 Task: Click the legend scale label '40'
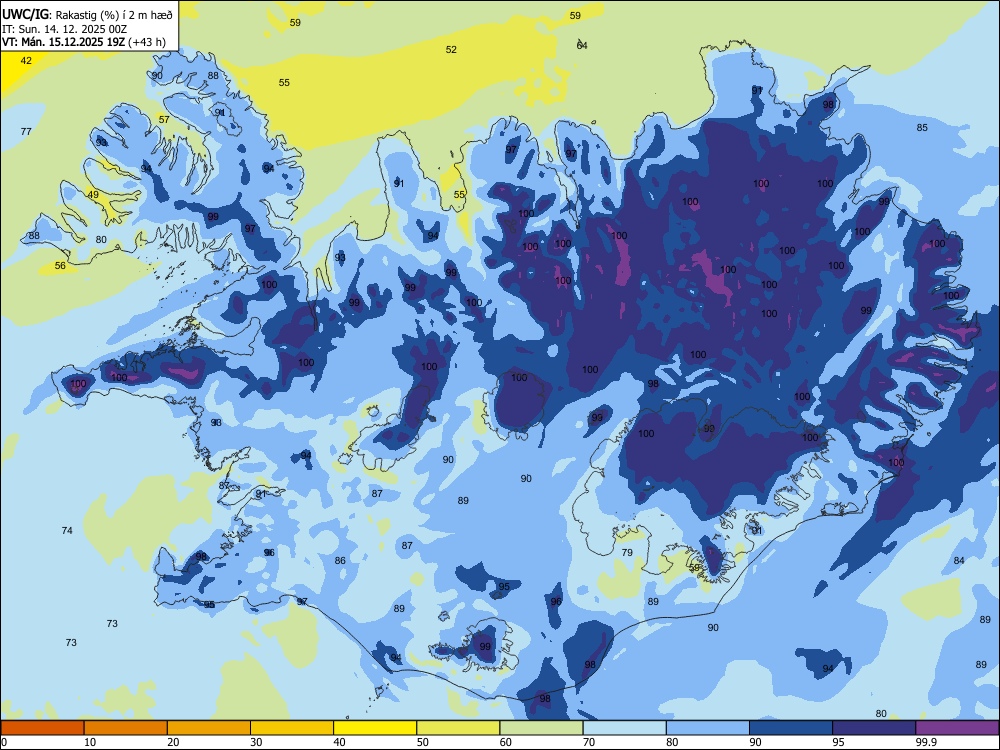coord(340,742)
